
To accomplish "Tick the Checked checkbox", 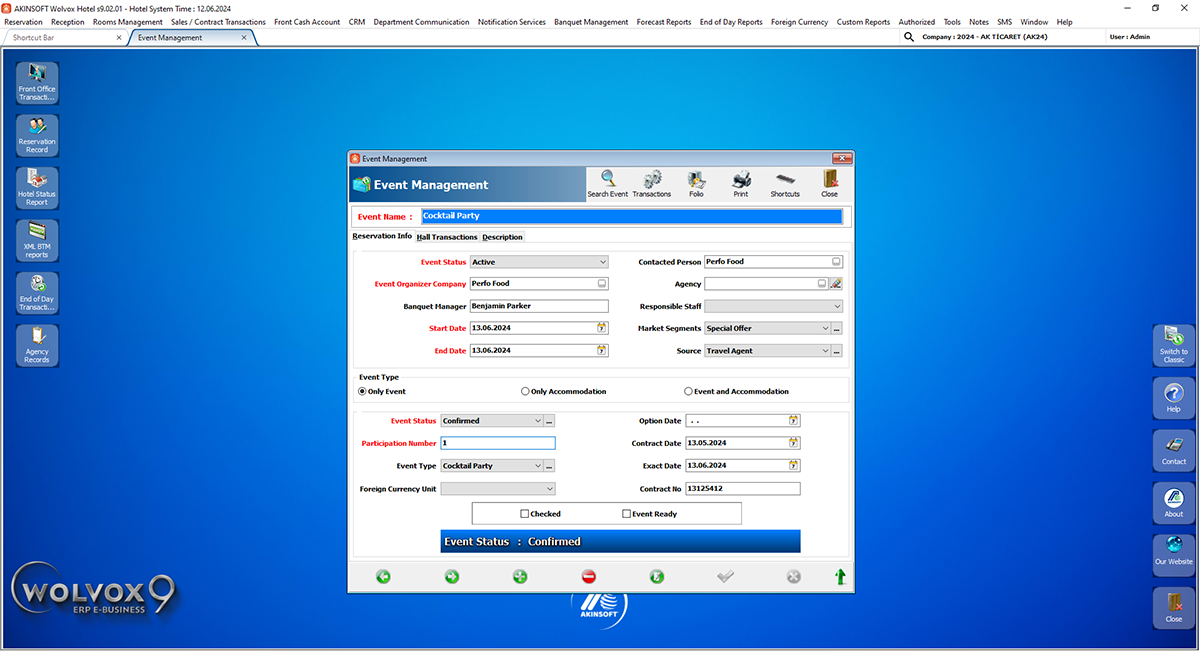I will click(525, 514).
